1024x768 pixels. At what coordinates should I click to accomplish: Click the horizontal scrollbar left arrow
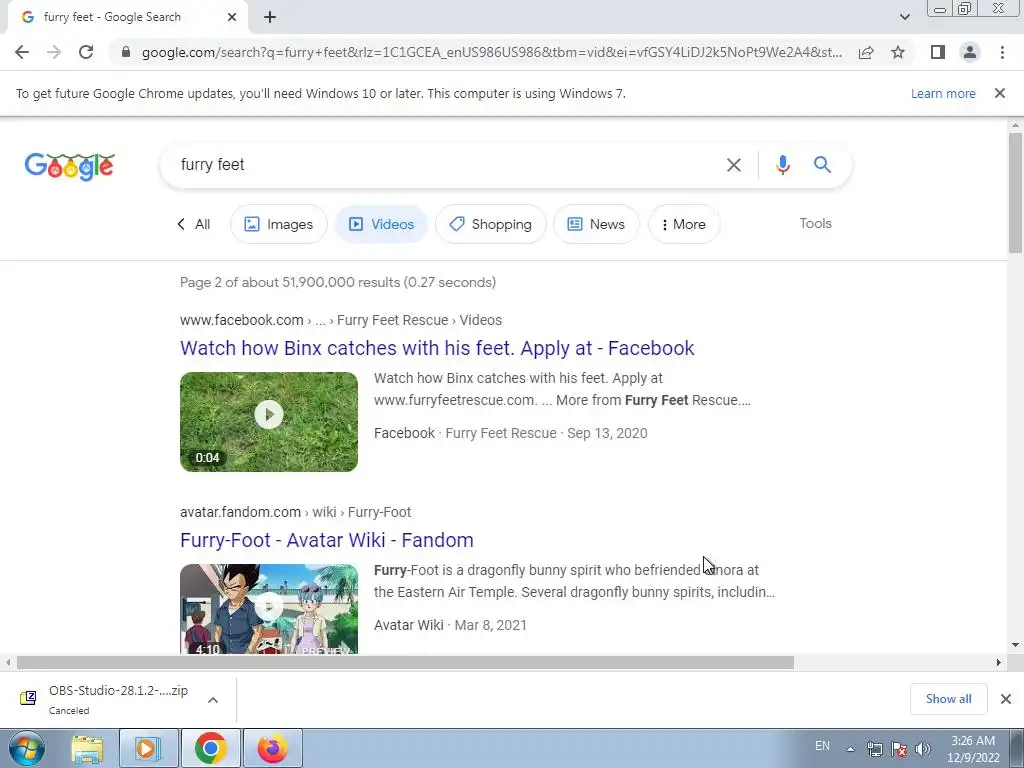[x=8, y=663]
